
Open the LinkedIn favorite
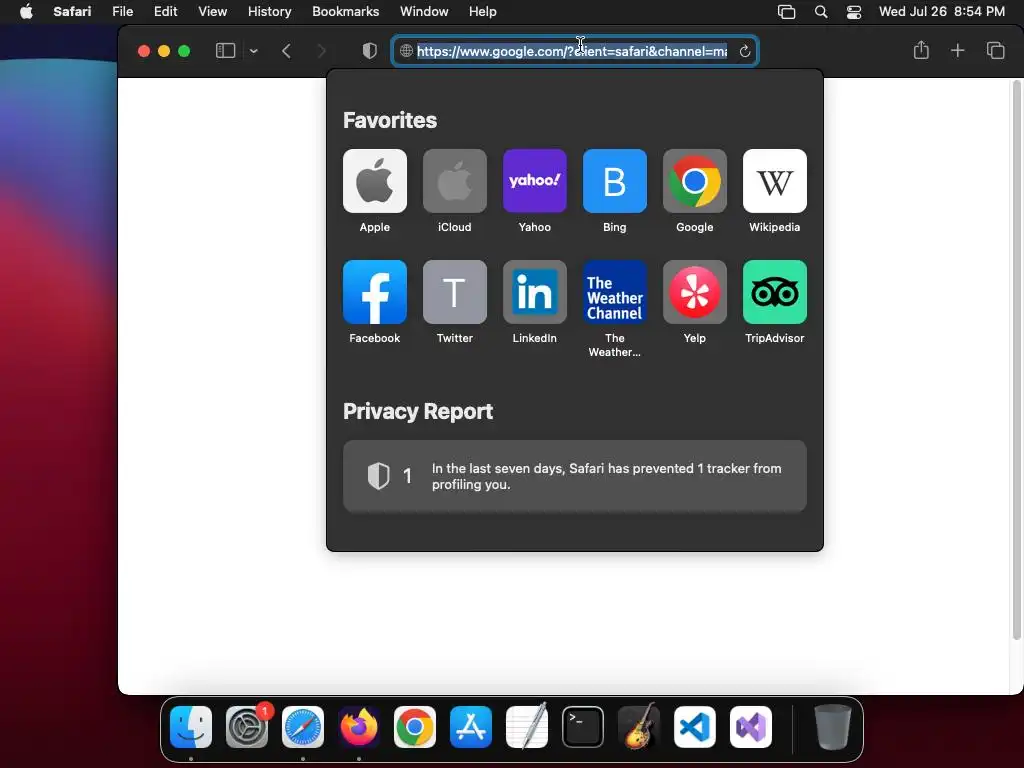point(534,292)
